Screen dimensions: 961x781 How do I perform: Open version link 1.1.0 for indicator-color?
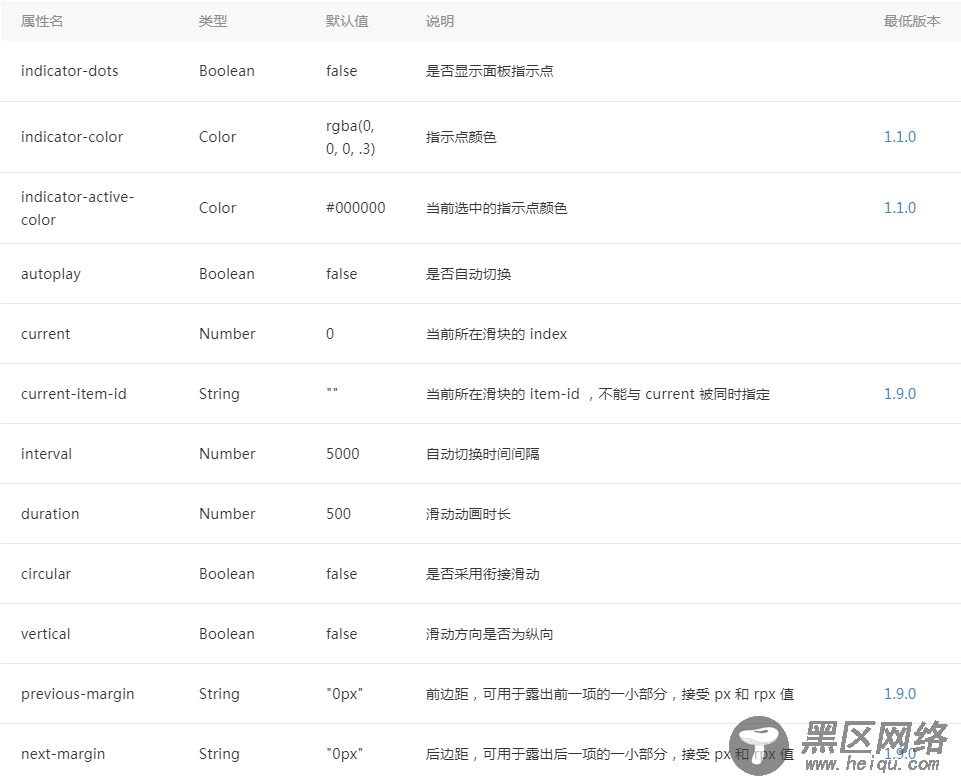(899, 137)
